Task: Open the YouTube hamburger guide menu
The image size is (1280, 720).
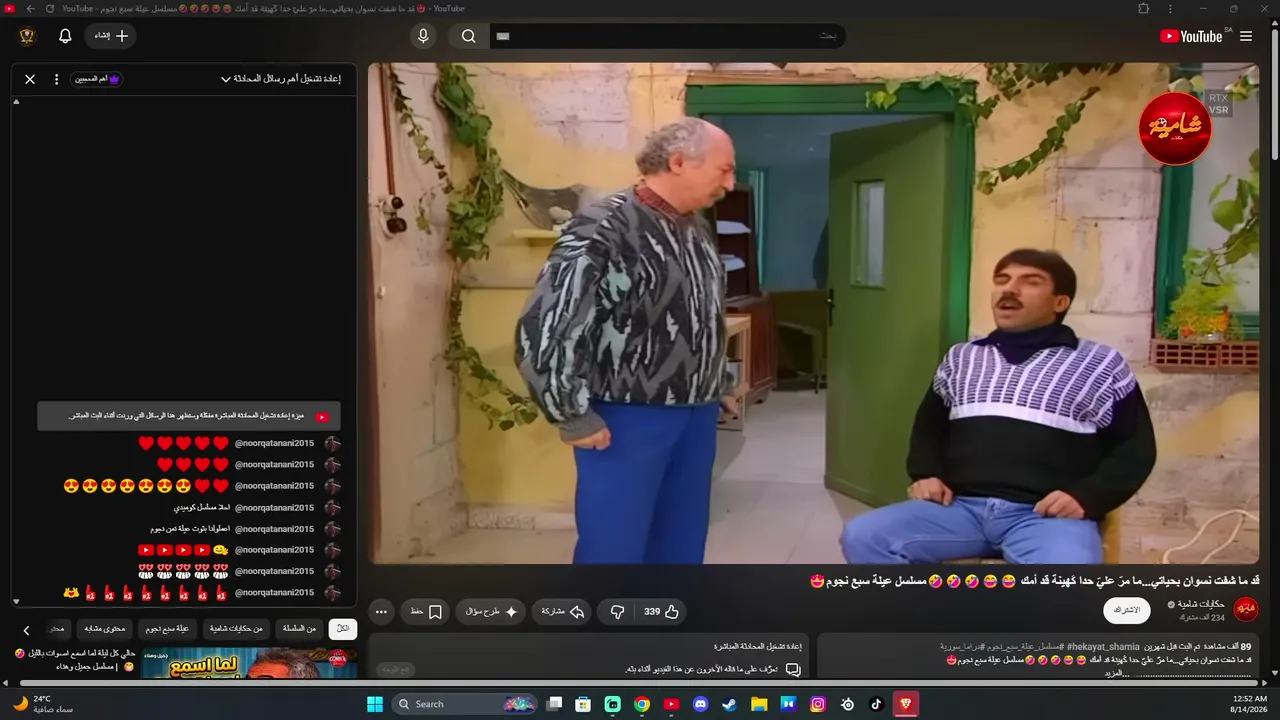Action: point(1245,36)
